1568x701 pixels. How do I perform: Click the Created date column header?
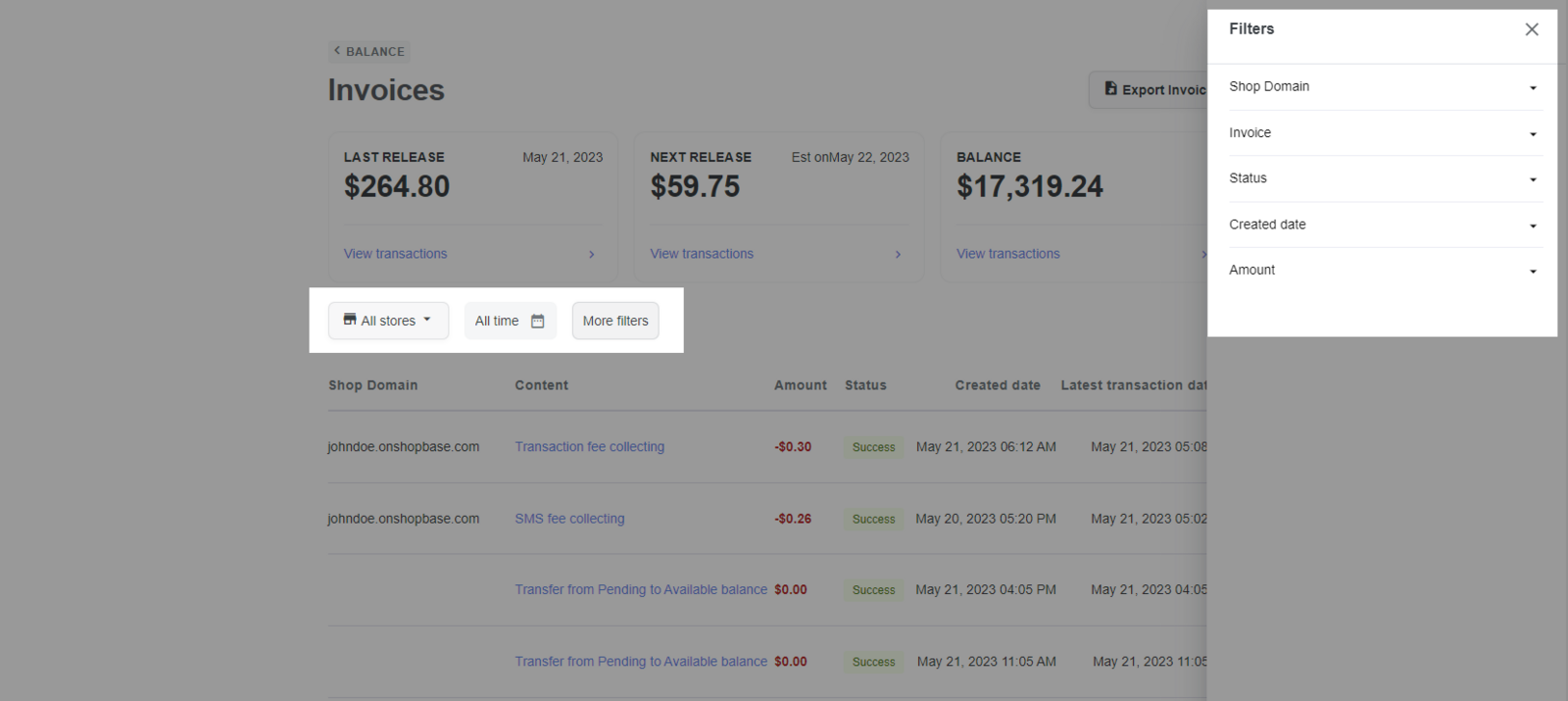point(998,385)
